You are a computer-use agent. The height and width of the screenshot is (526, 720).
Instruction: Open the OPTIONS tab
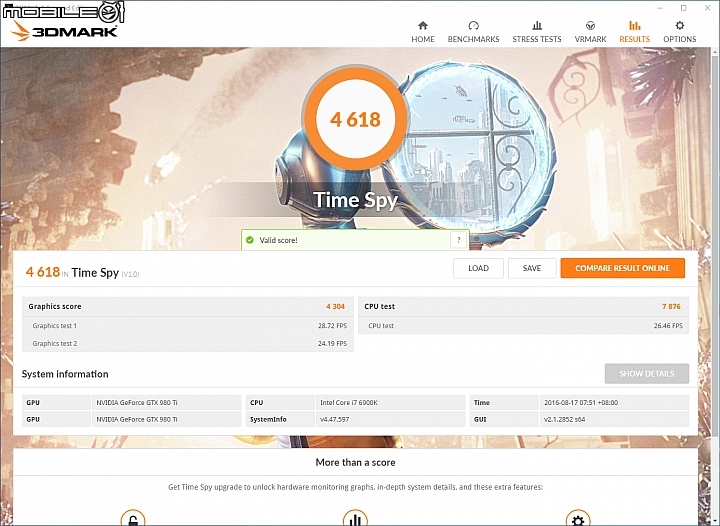pos(680,32)
